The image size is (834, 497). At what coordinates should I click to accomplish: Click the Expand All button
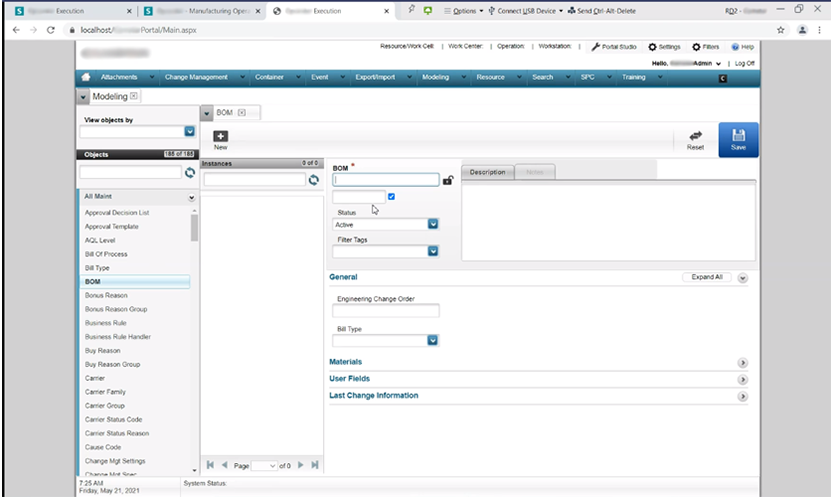pyautogui.click(x=706, y=277)
